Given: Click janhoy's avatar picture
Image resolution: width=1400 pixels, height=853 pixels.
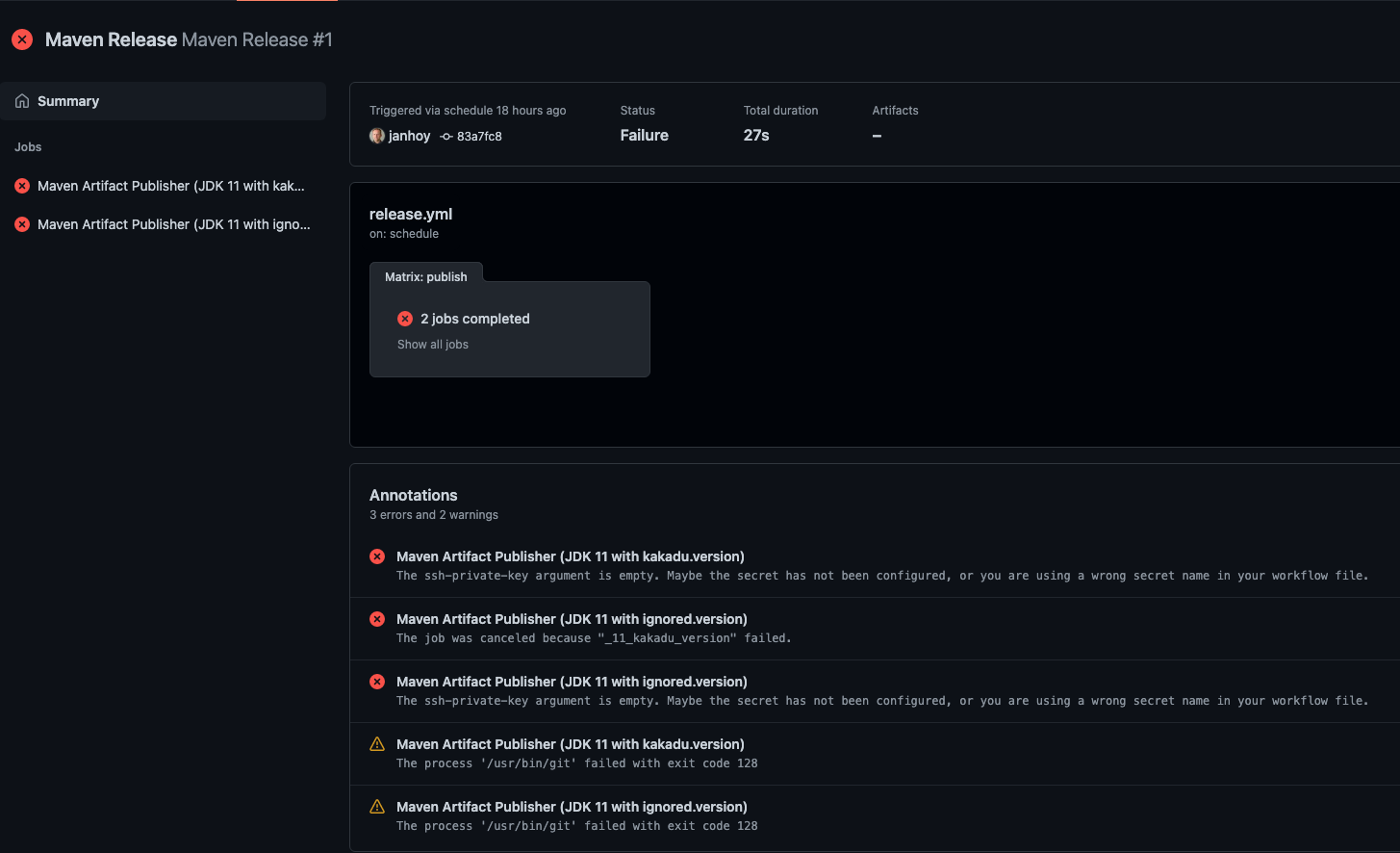Looking at the screenshot, I should tap(376, 136).
